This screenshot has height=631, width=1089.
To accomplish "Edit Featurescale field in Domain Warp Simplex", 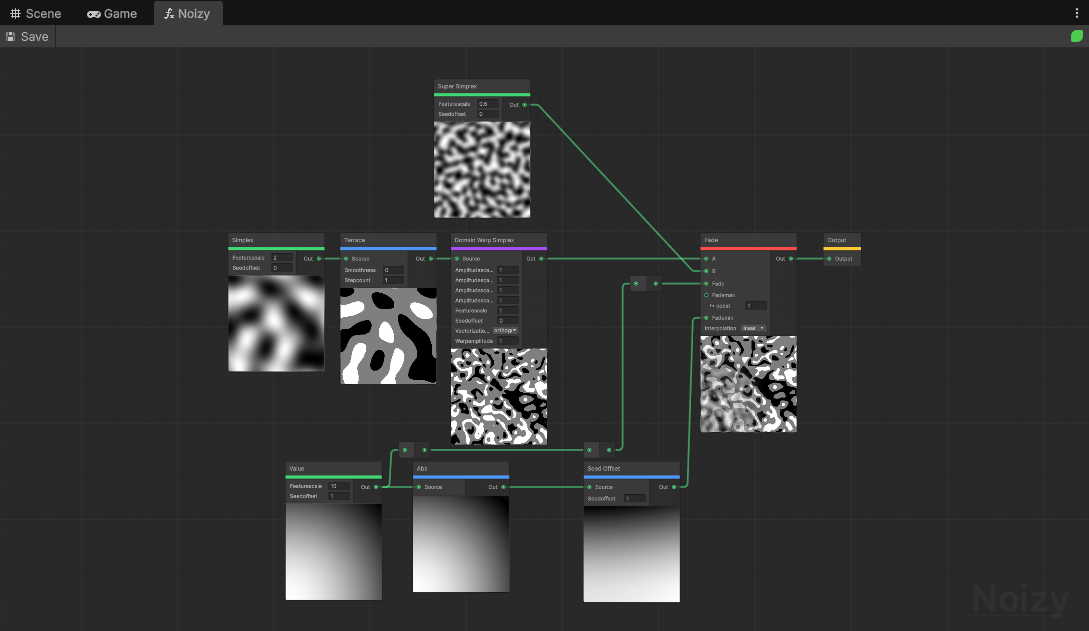I will pyautogui.click(x=508, y=310).
